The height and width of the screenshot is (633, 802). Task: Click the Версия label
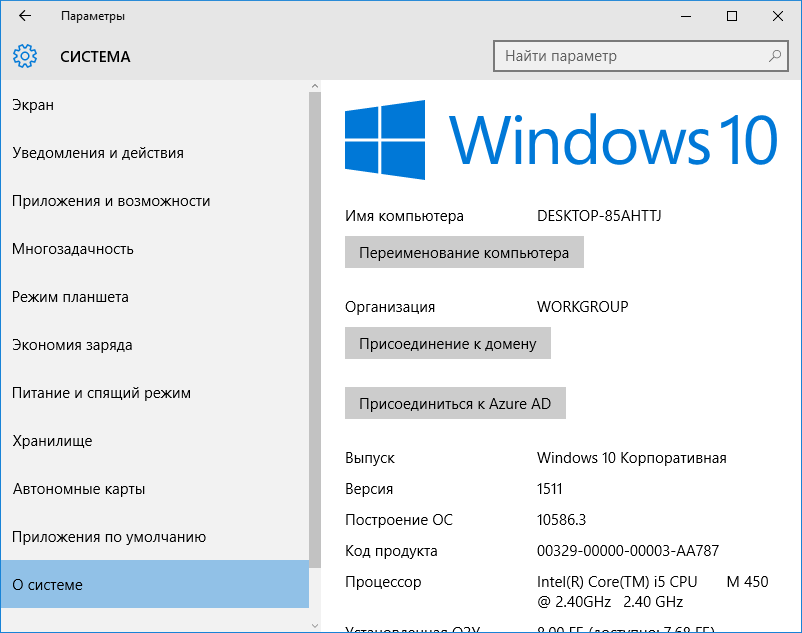369,489
